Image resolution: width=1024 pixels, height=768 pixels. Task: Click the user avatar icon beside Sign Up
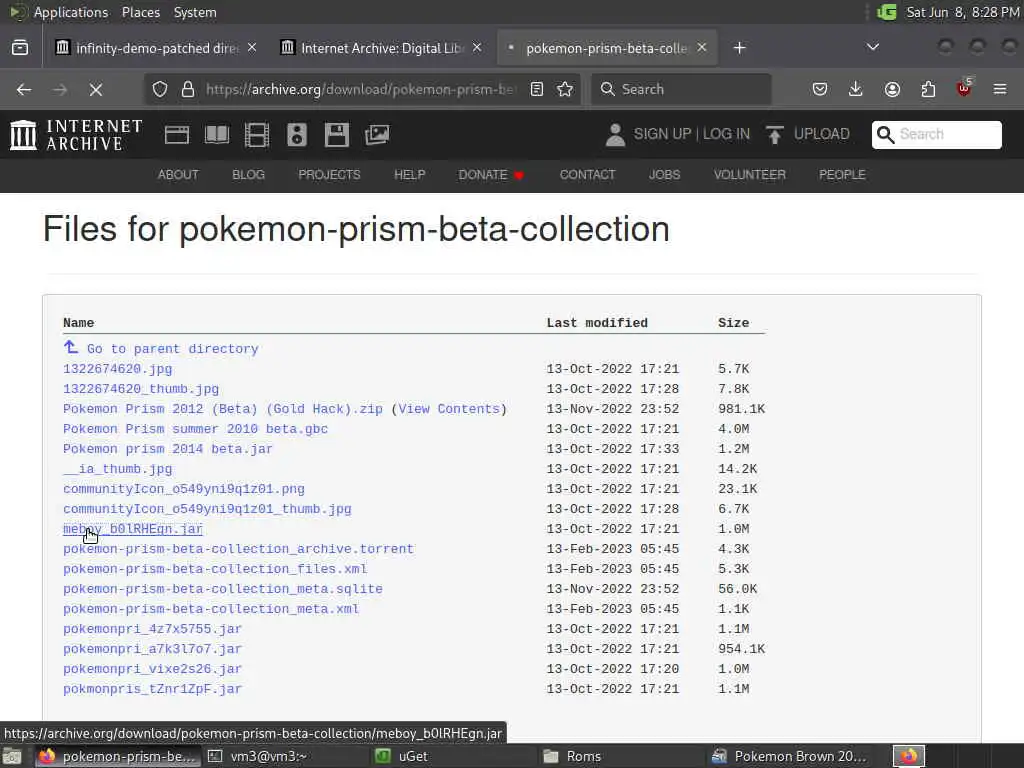coord(615,135)
